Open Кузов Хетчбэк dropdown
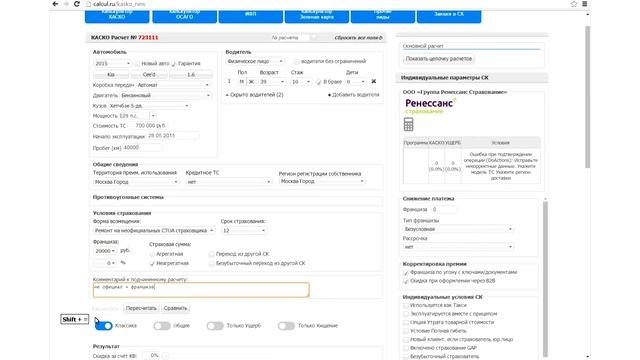Image resolution: width=640 pixels, height=360 pixels. [x=149, y=106]
